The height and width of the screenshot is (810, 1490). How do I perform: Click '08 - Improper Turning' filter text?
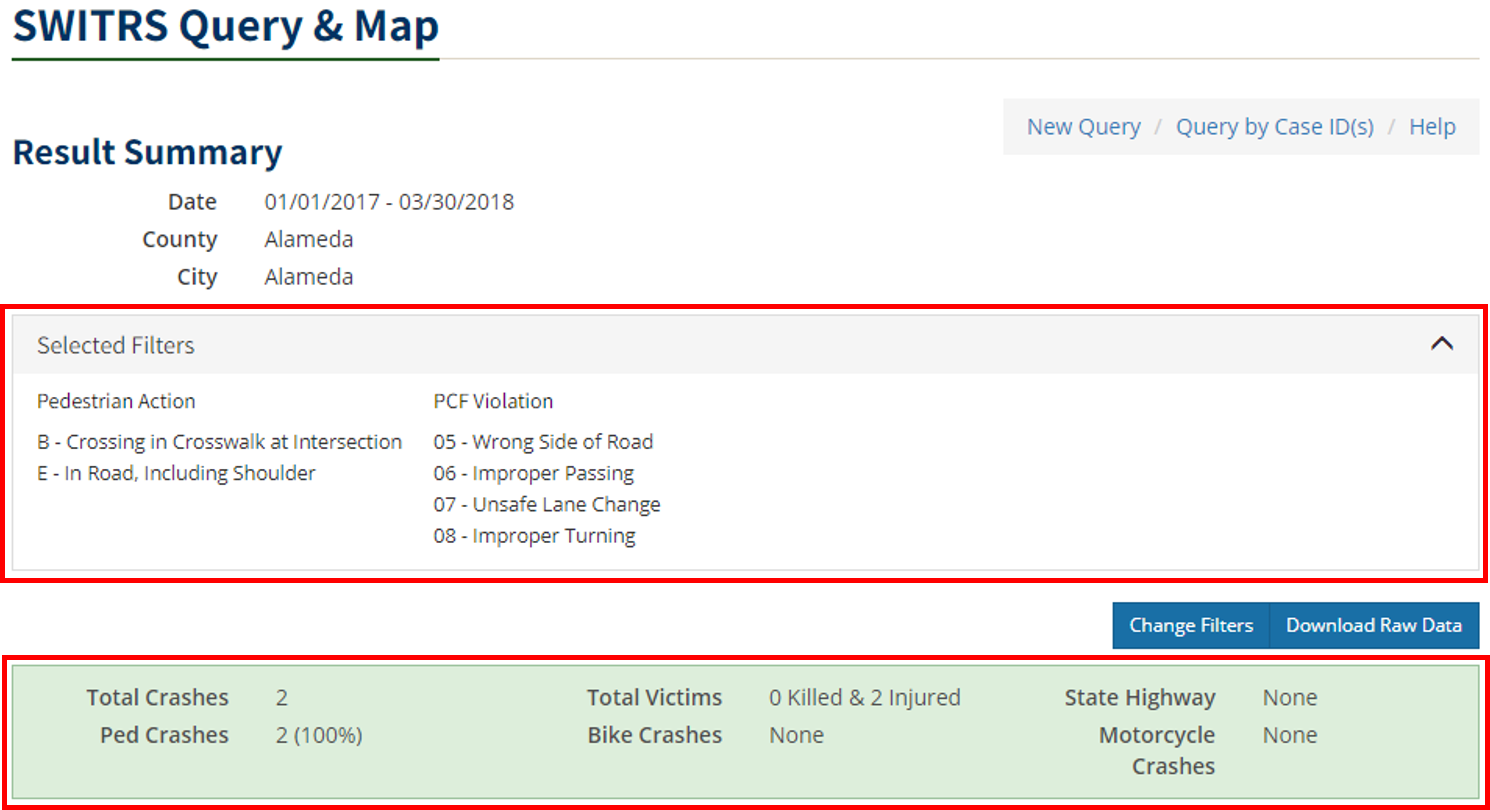(x=534, y=536)
